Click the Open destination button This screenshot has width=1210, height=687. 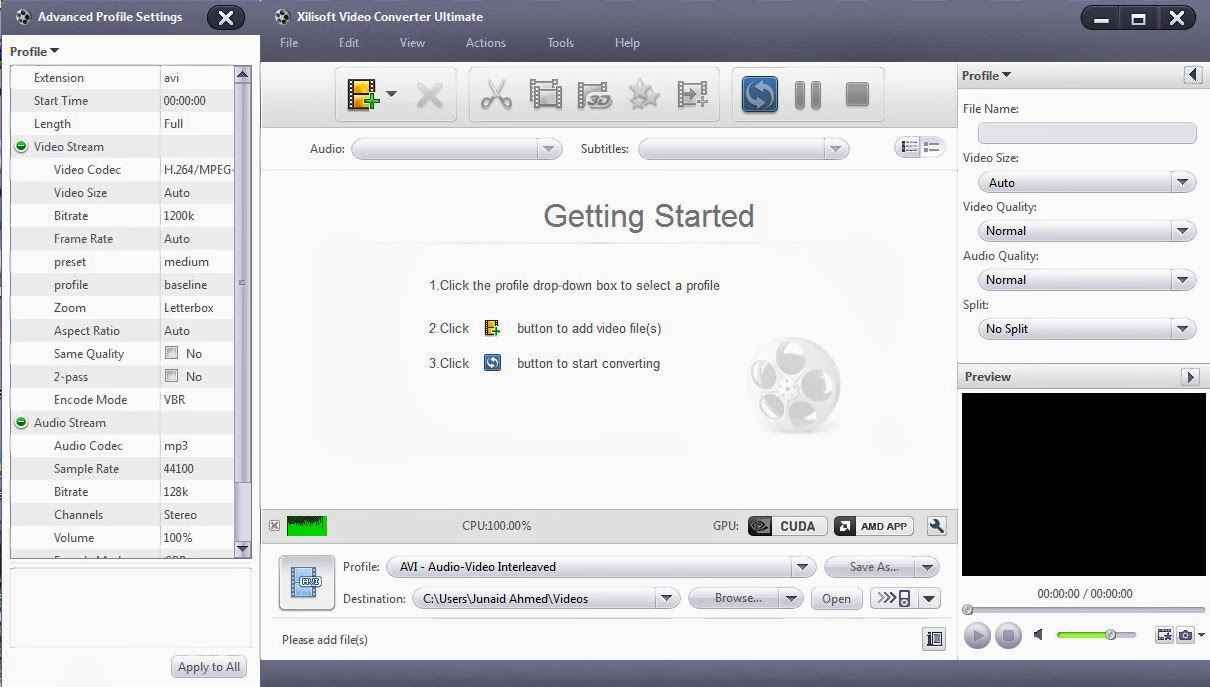coord(836,599)
